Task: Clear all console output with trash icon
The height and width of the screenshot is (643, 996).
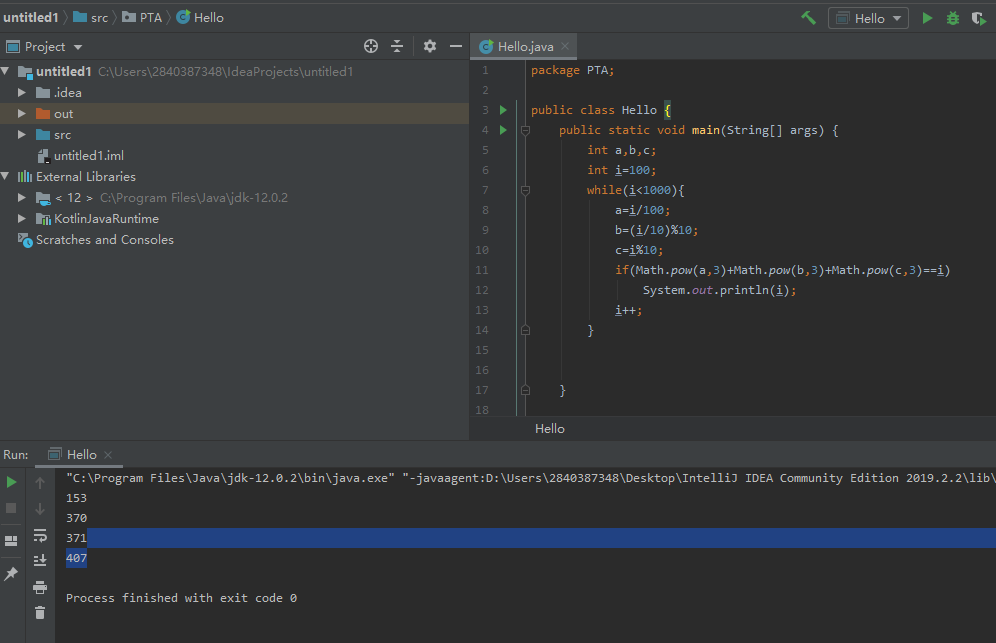Action: 40,612
